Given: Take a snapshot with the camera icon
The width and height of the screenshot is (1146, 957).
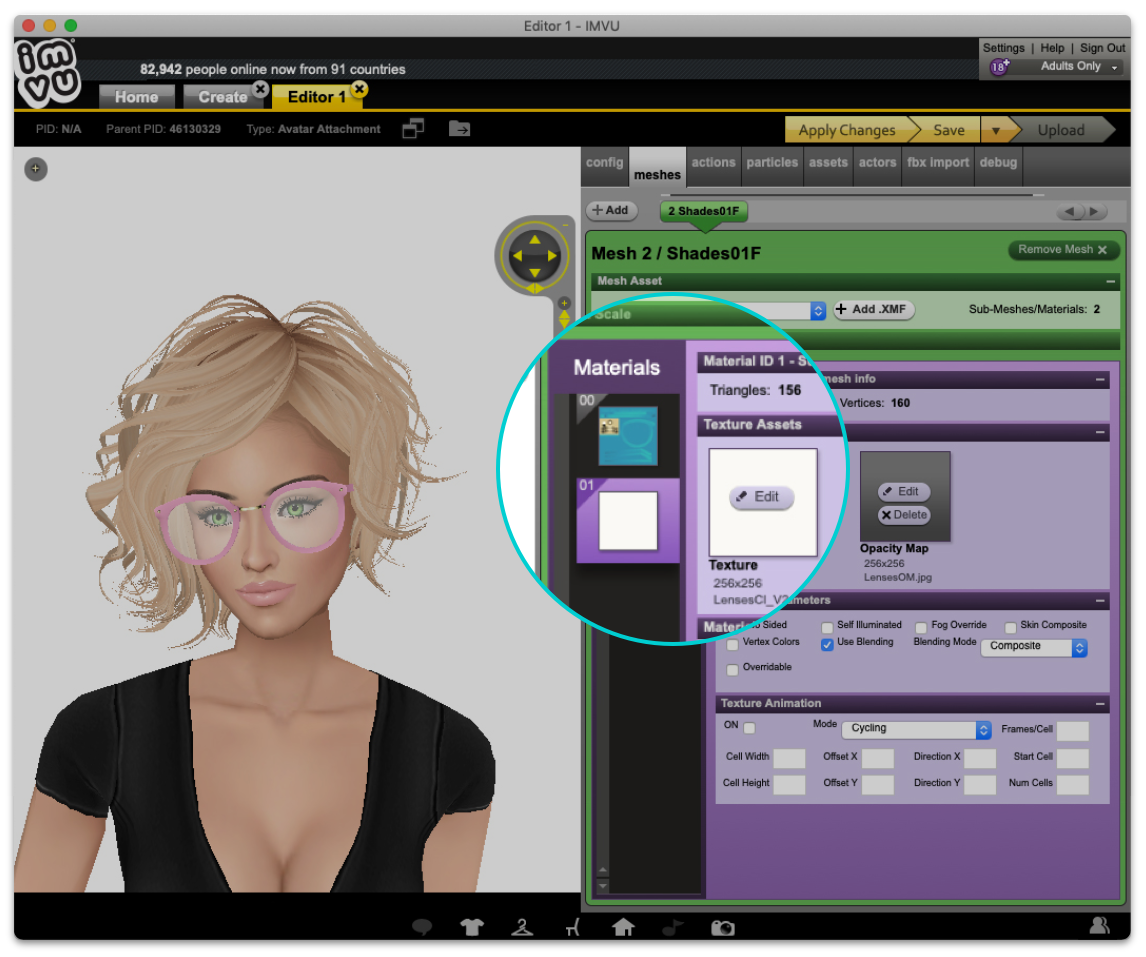Looking at the screenshot, I should tap(722, 927).
